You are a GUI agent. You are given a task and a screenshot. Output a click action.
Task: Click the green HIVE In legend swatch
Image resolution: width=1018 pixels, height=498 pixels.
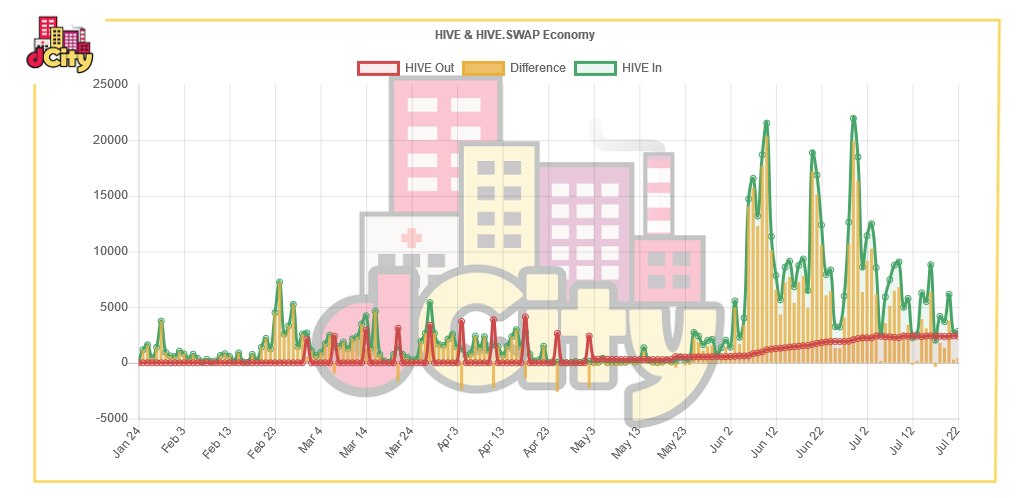[x=595, y=68]
